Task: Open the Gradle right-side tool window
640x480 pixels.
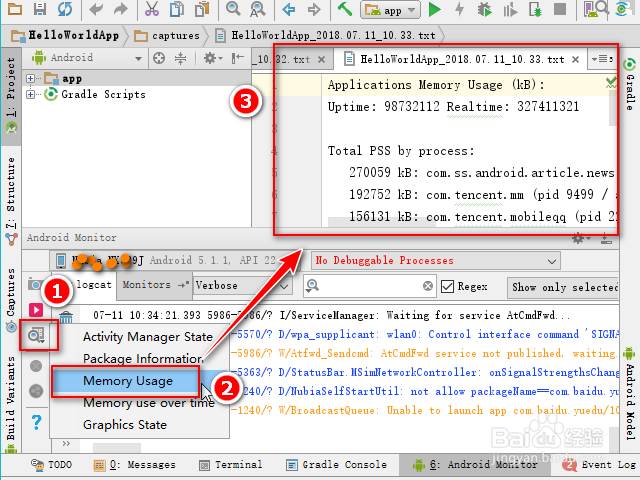Action: click(630, 85)
